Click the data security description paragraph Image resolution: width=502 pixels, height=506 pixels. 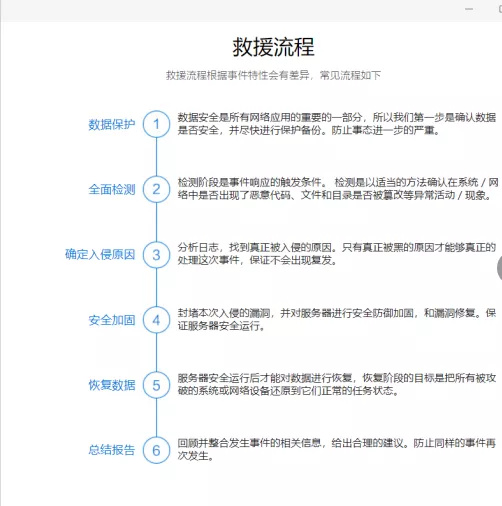pos(337,124)
